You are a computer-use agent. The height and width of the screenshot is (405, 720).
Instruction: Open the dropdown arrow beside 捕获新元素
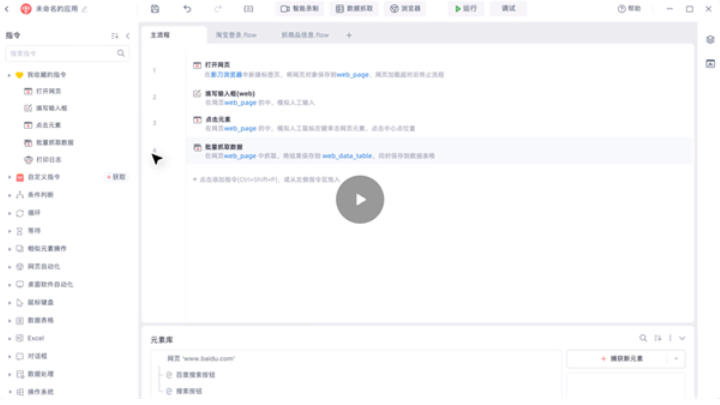click(678, 358)
